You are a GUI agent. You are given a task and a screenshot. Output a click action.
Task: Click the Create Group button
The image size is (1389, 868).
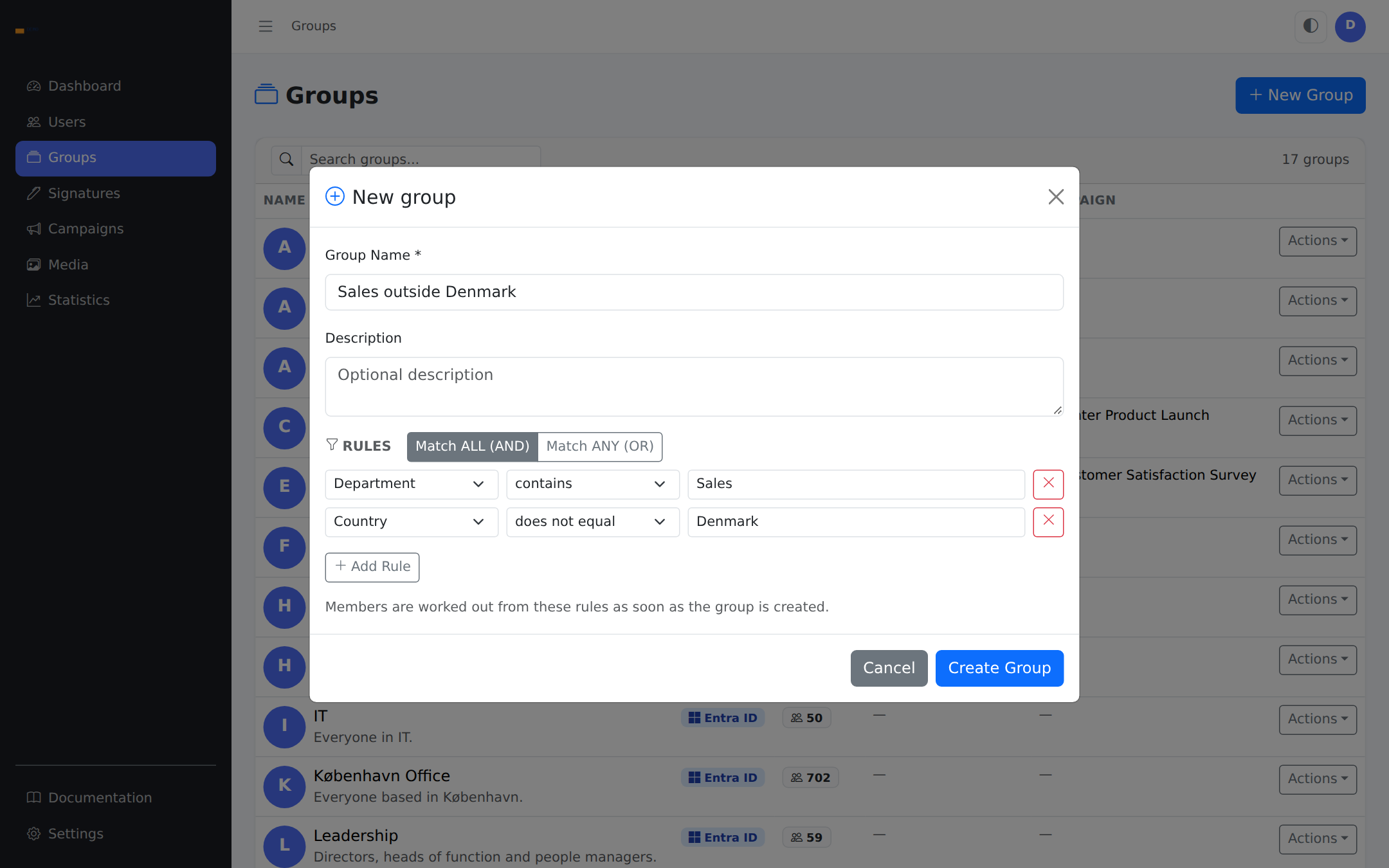click(x=999, y=668)
